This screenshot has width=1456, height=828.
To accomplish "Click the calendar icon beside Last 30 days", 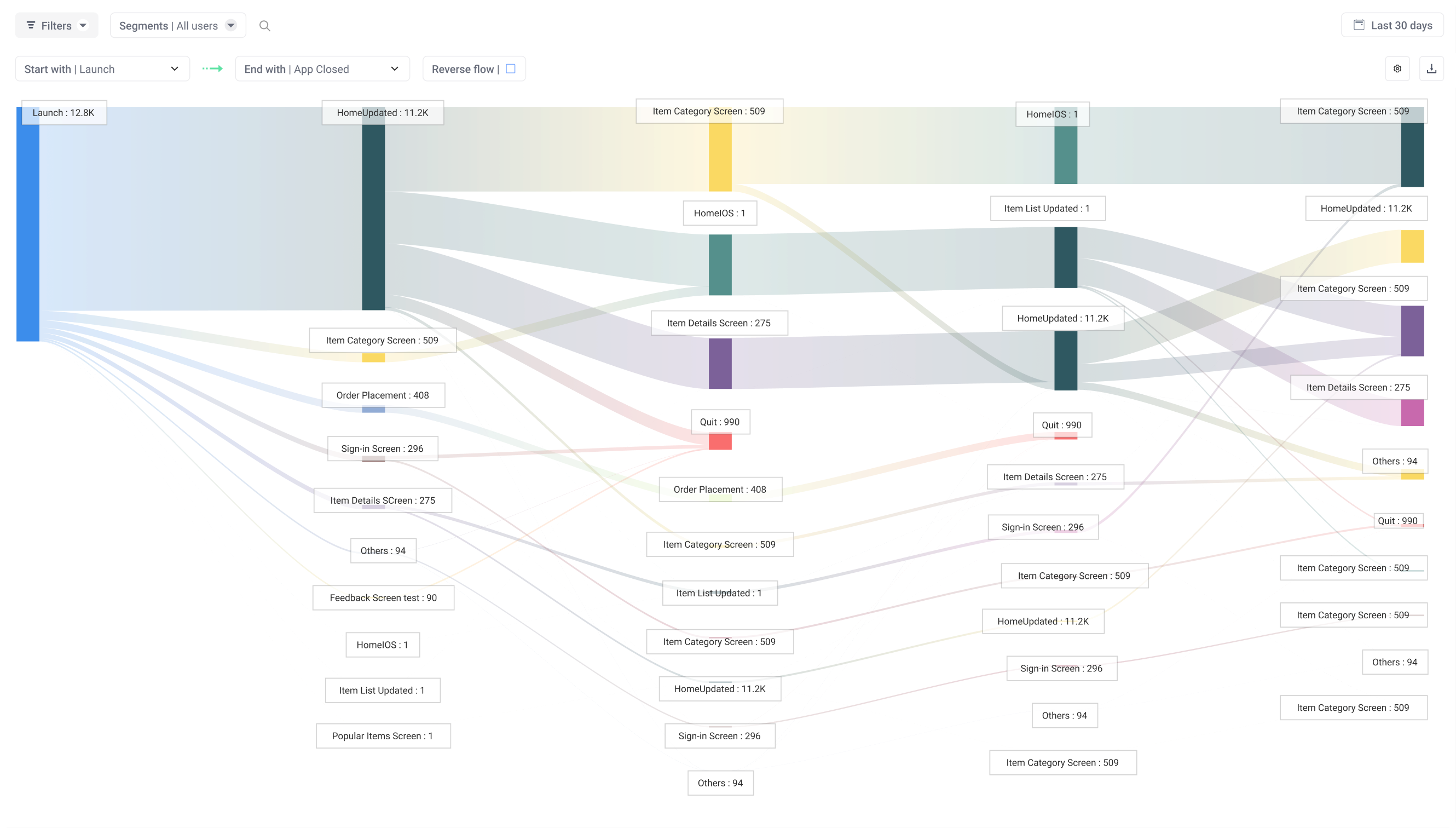I will [x=1358, y=25].
